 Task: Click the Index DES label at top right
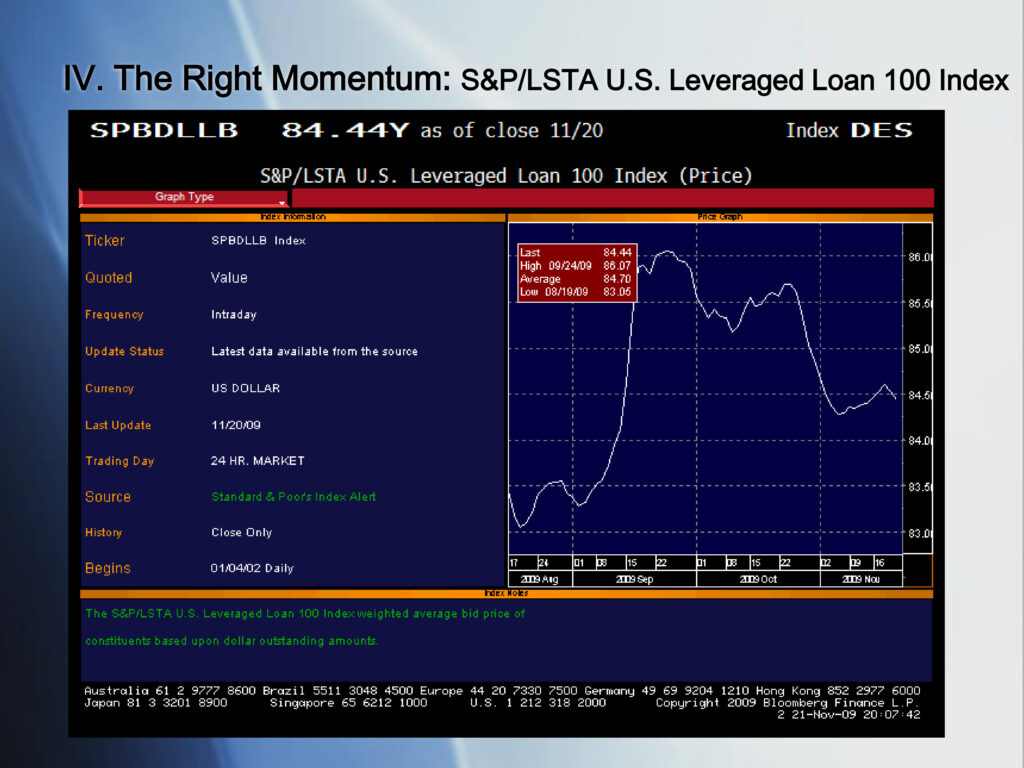point(848,130)
